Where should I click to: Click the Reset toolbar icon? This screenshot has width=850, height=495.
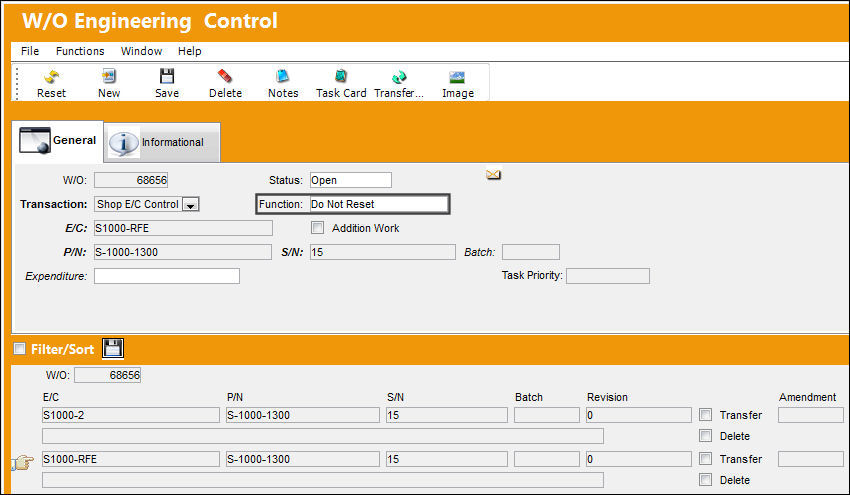click(x=51, y=77)
